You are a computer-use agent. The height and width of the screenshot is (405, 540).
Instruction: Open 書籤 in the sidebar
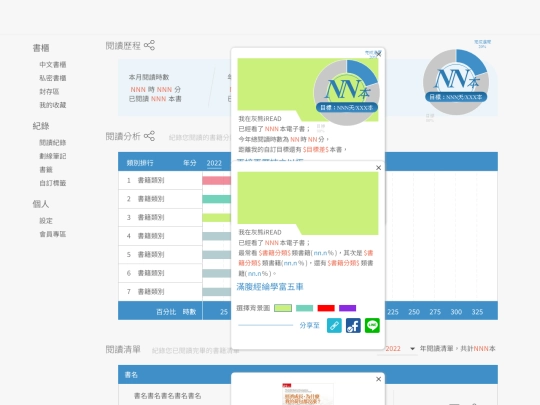pos(46,169)
